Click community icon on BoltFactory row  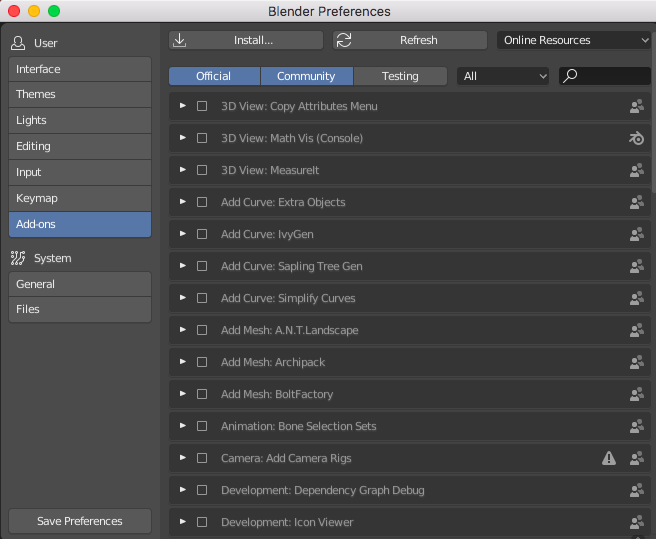point(637,394)
